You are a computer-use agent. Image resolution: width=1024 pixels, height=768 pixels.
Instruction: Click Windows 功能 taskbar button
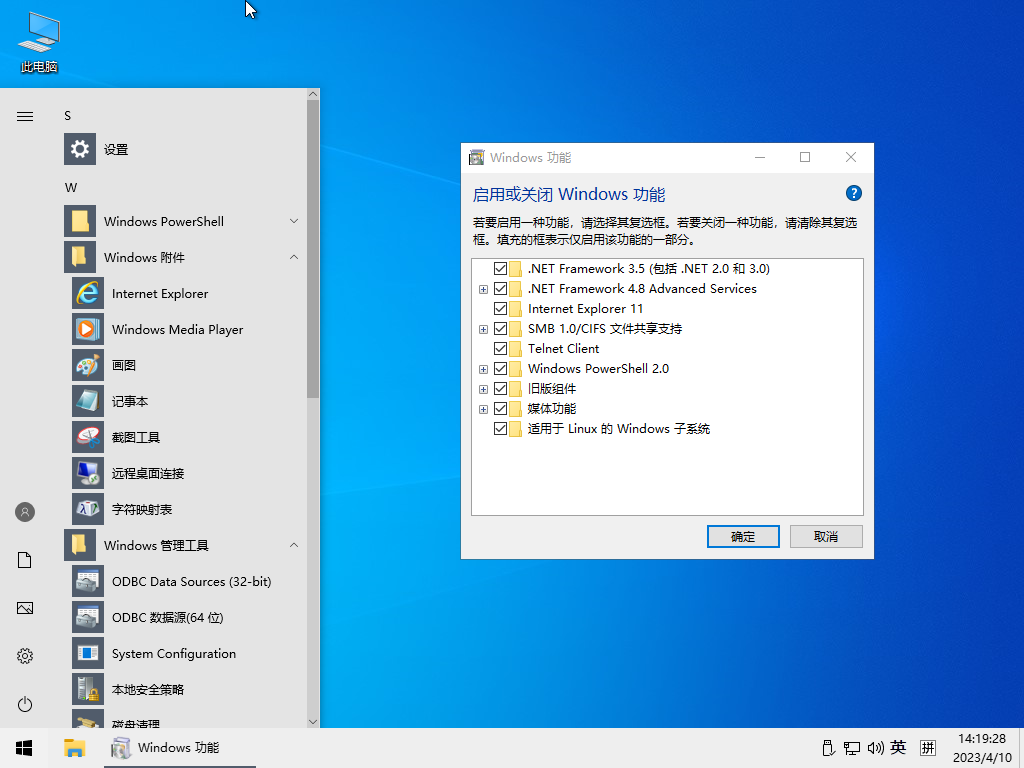[x=180, y=748]
